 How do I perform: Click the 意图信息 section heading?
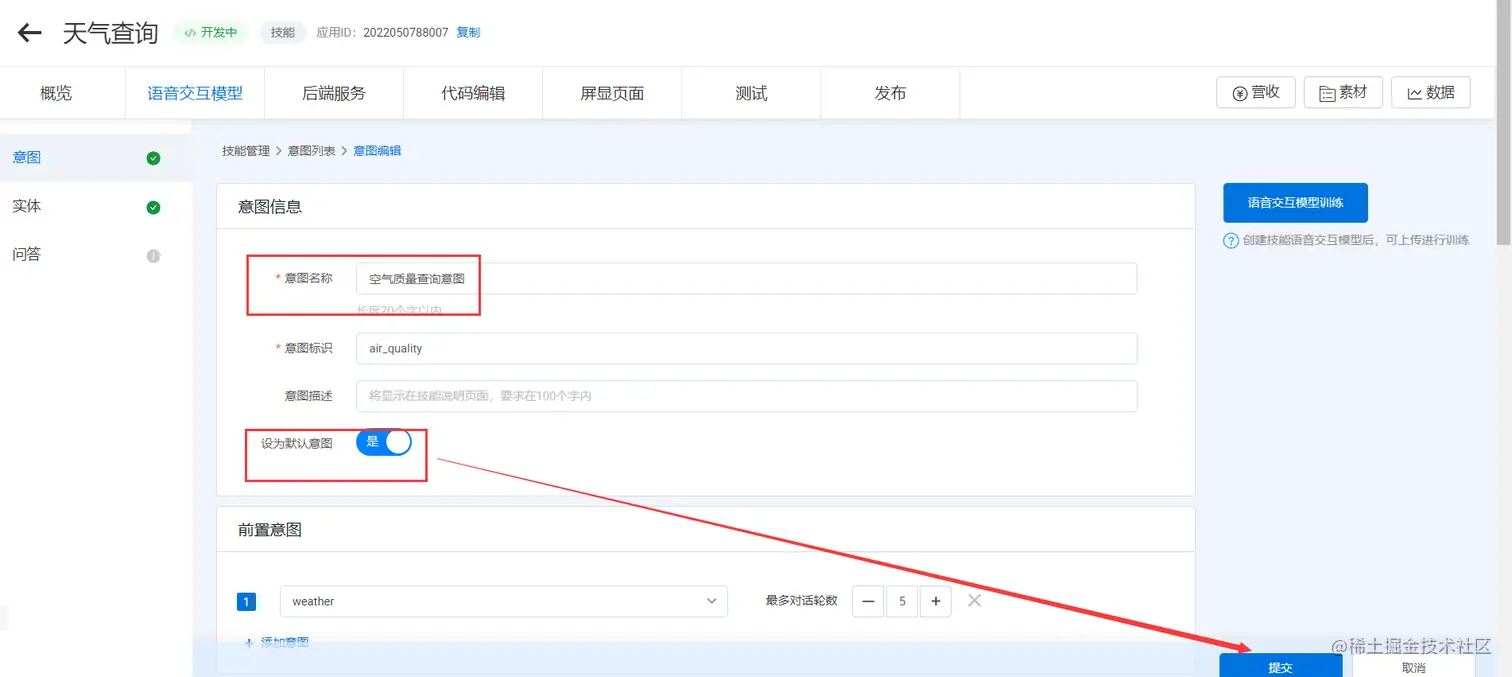click(x=270, y=207)
